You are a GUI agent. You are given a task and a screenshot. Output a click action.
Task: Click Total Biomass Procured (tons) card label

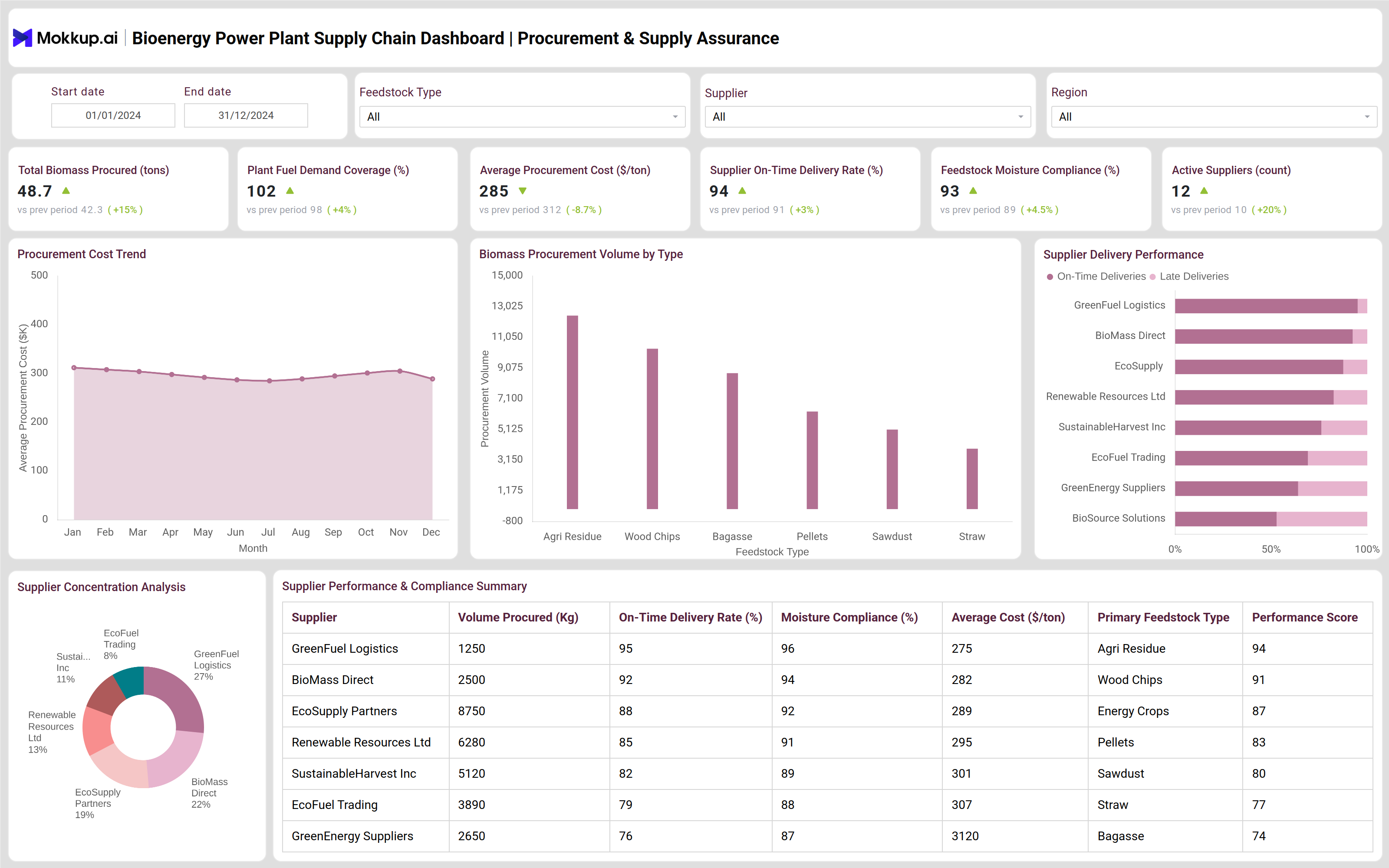(x=94, y=171)
